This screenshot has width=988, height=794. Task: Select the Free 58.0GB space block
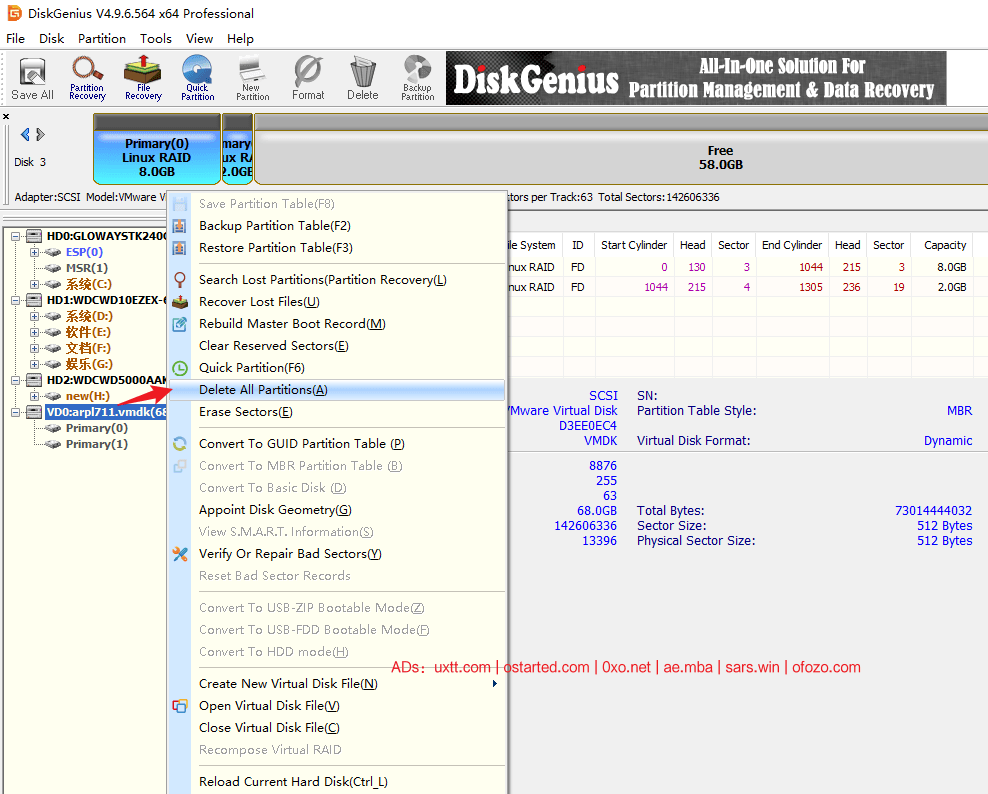coord(621,149)
